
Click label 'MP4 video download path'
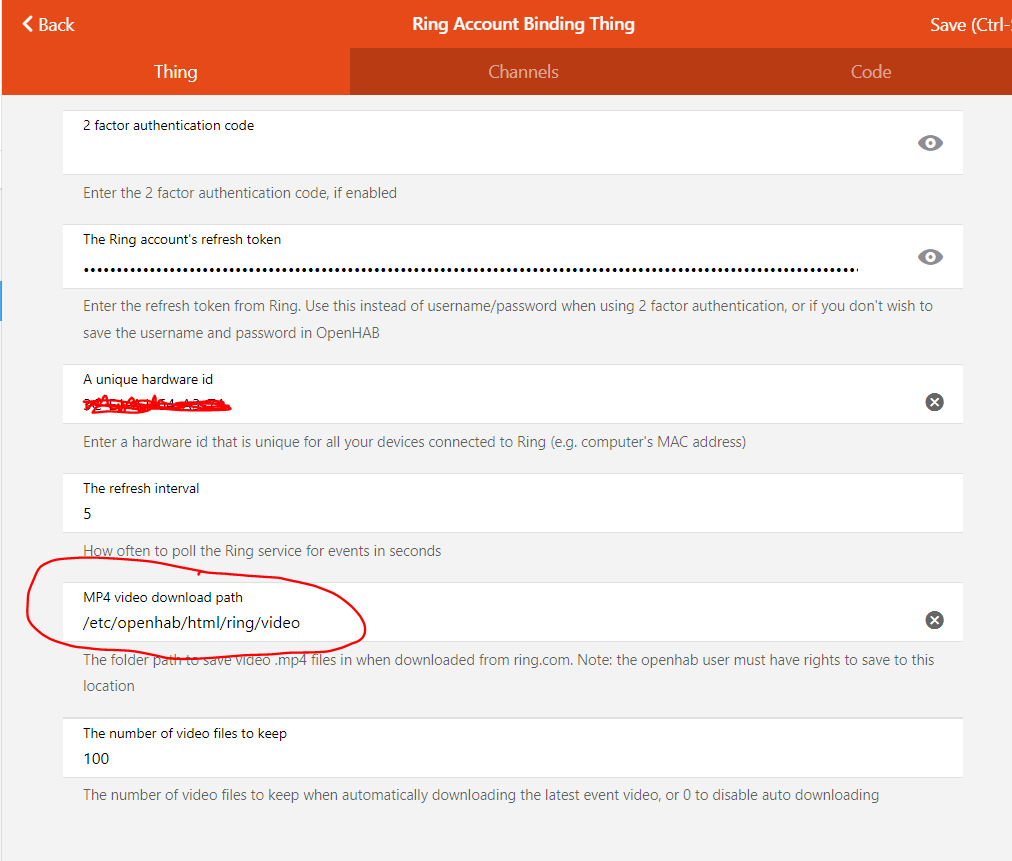pos(163,598)
